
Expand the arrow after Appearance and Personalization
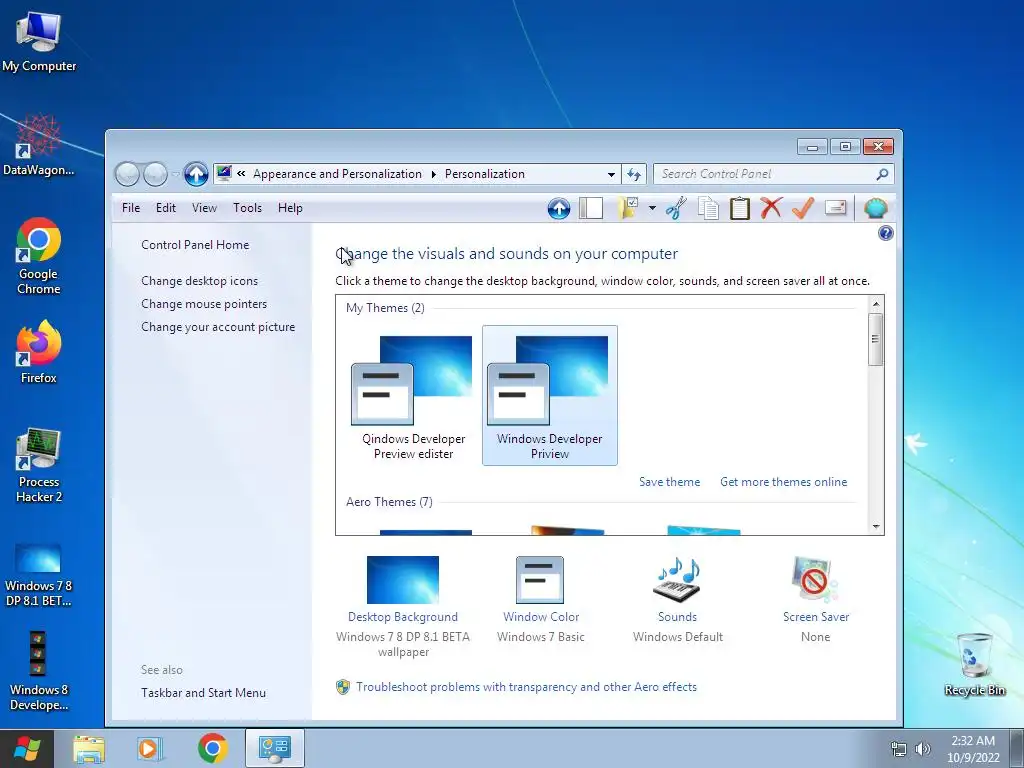coord(433,174)
